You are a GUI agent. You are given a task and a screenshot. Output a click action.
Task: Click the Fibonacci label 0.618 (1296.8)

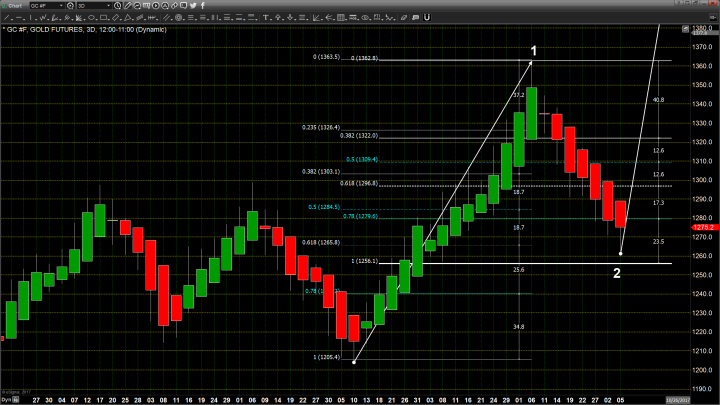(x=359, y=183)
